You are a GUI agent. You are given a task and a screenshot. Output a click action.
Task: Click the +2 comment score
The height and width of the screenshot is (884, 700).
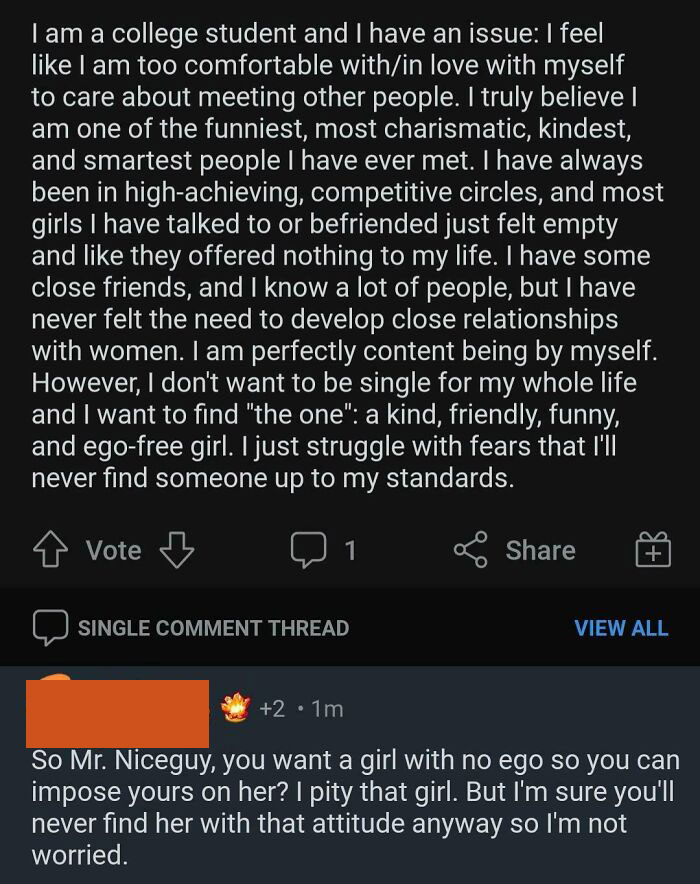[x=272, y=709]
